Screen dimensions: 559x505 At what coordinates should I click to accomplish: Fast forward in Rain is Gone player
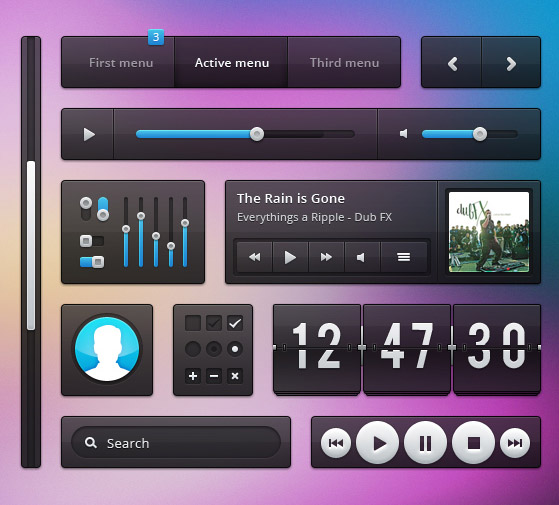326,257
